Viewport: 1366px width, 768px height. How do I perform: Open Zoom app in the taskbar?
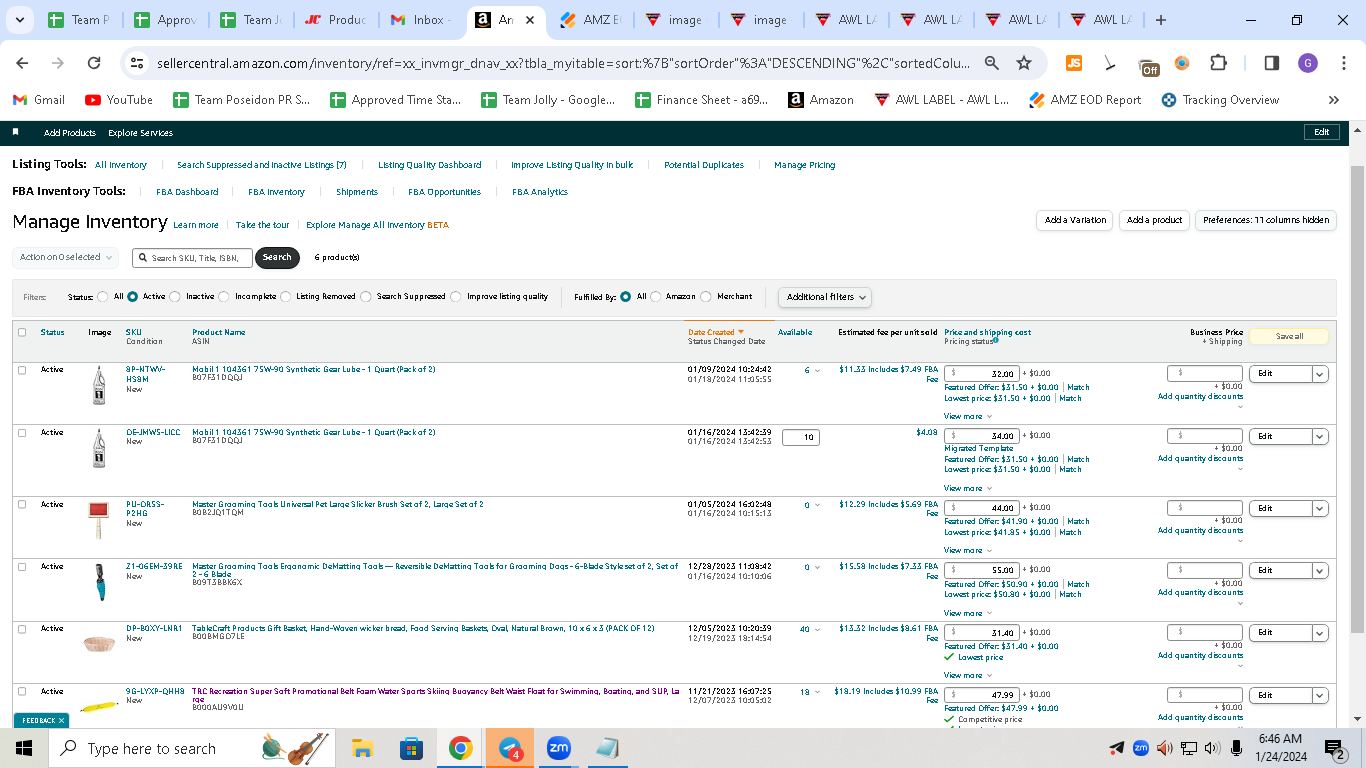[x=558, y=748]
